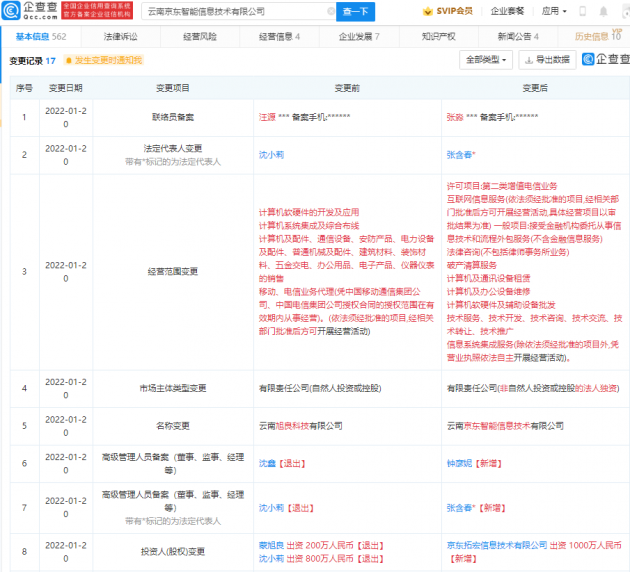
Task: Select 云南京东智能信息技术有限公司 new name cell
Action: coord(505,426)
